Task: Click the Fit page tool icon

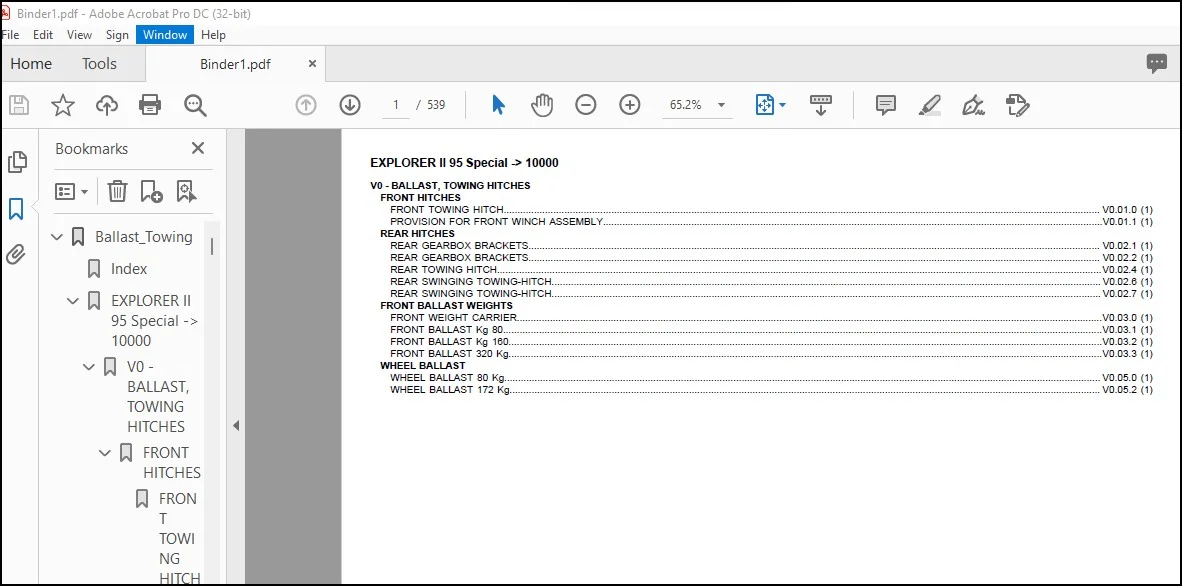Action: point(764,105)
